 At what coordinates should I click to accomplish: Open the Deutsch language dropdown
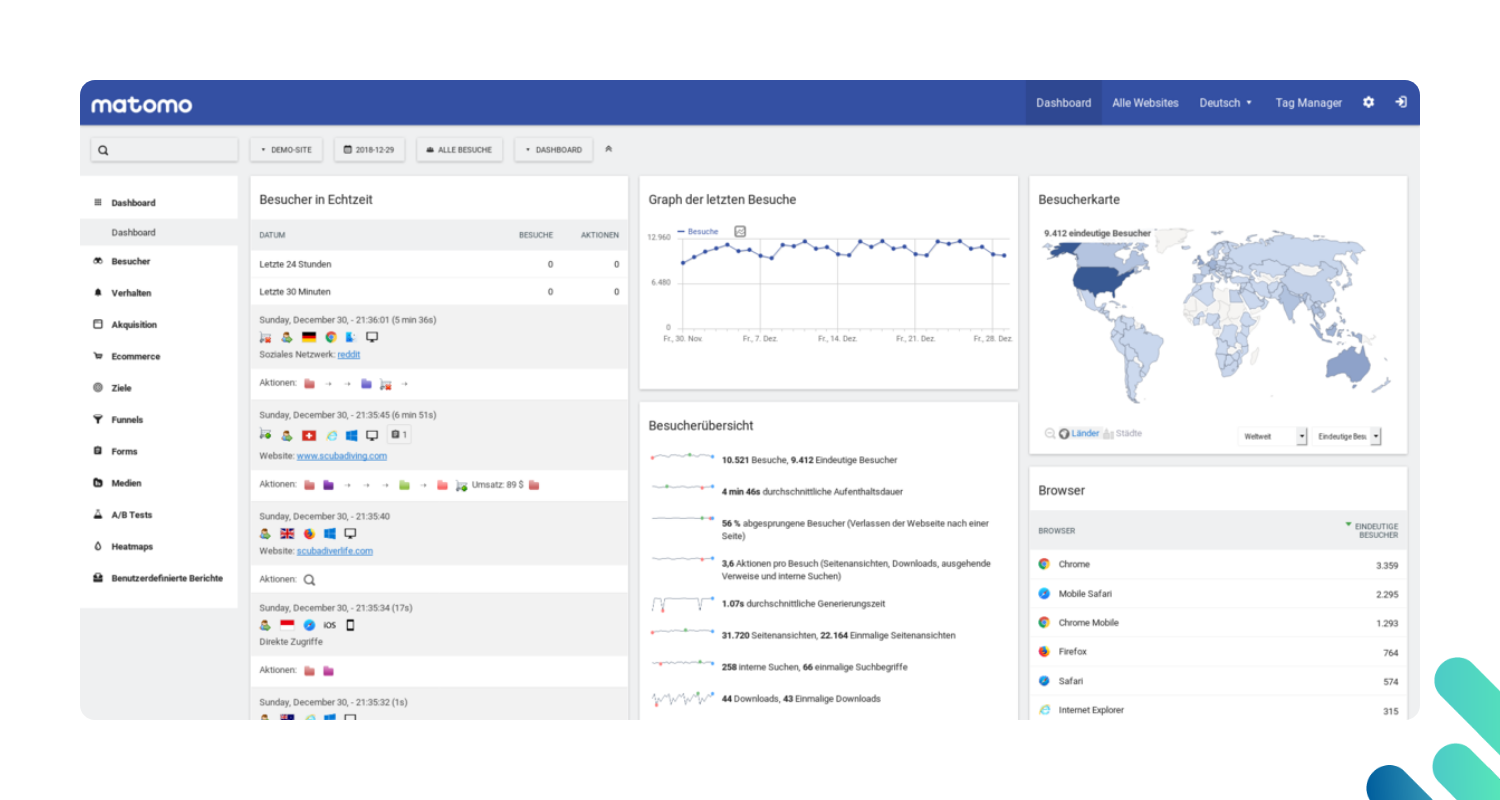[x=1225, y=103]
